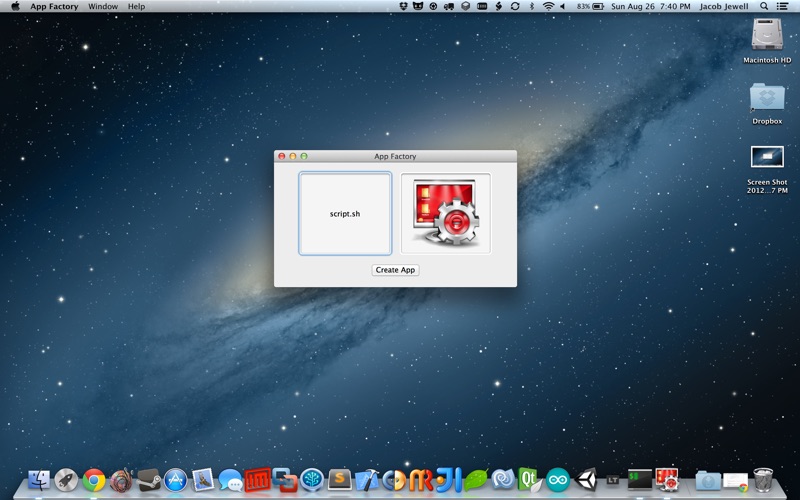Open Messages from the Dock
The height and width of the screenshot is (500, 800).
tap(231, 480)
